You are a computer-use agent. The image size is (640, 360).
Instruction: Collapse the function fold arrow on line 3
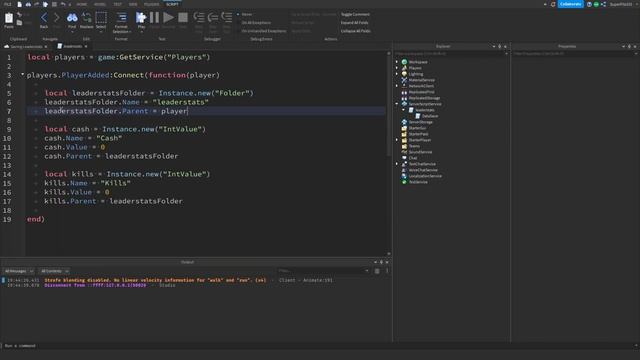pos(22,74)
